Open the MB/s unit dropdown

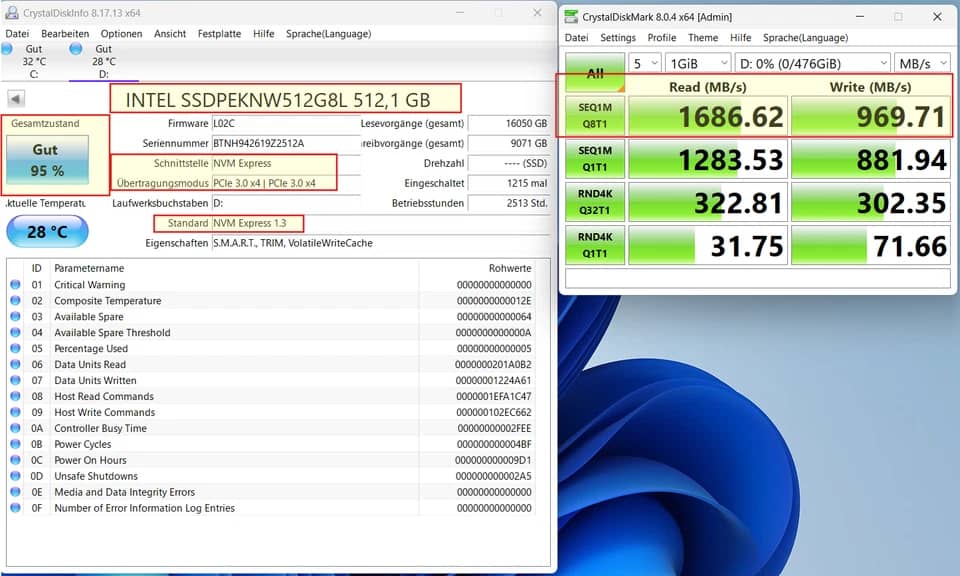(x=922, y=63)
